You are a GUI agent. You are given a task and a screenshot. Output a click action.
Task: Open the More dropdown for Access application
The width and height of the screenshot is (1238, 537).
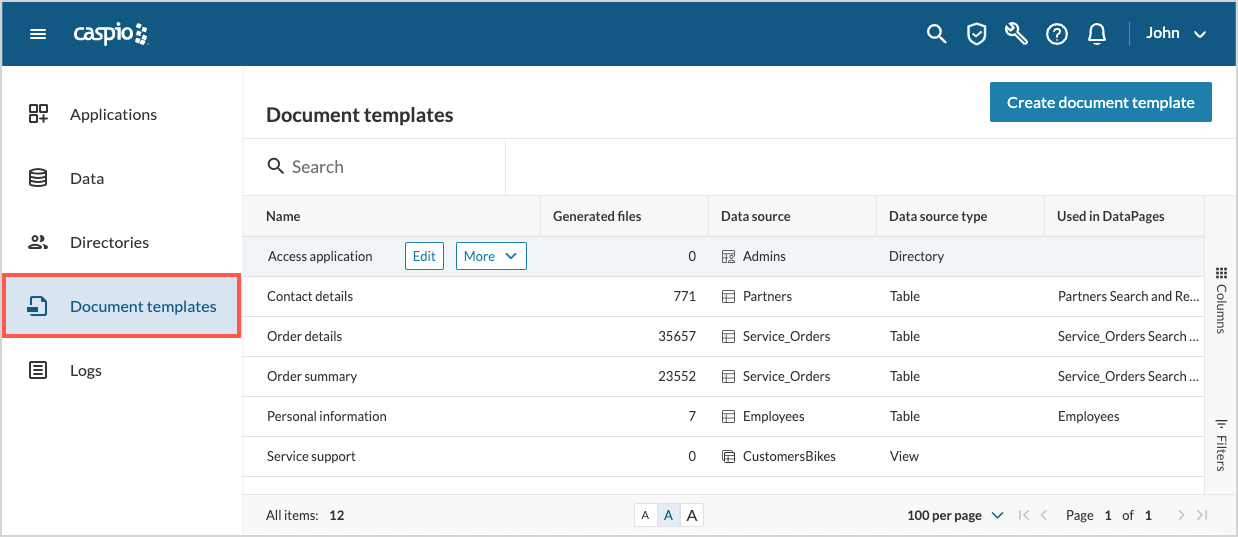[x=491, y=256]
